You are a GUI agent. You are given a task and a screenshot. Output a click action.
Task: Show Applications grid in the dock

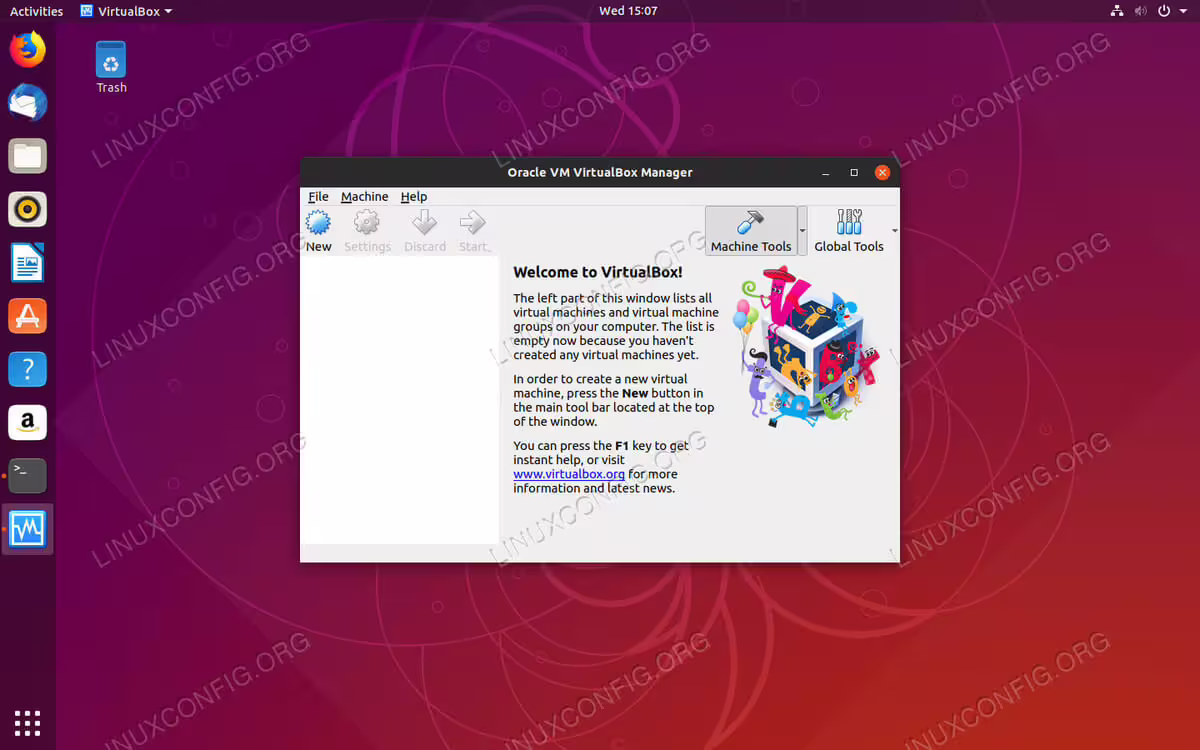(x=28, y=722)
